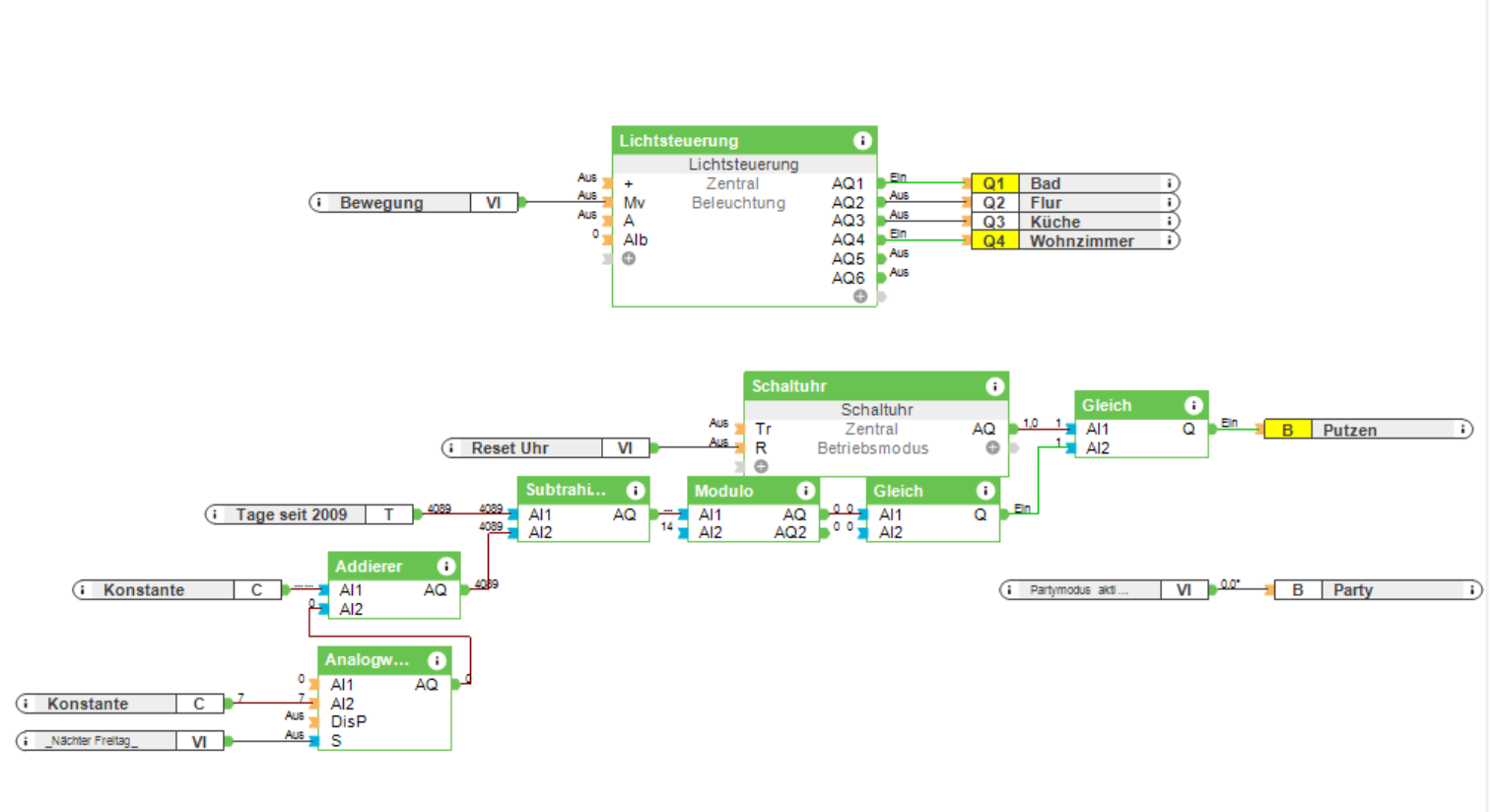
Task: Select the Q1 Bad output
Action: [1075, 183]
